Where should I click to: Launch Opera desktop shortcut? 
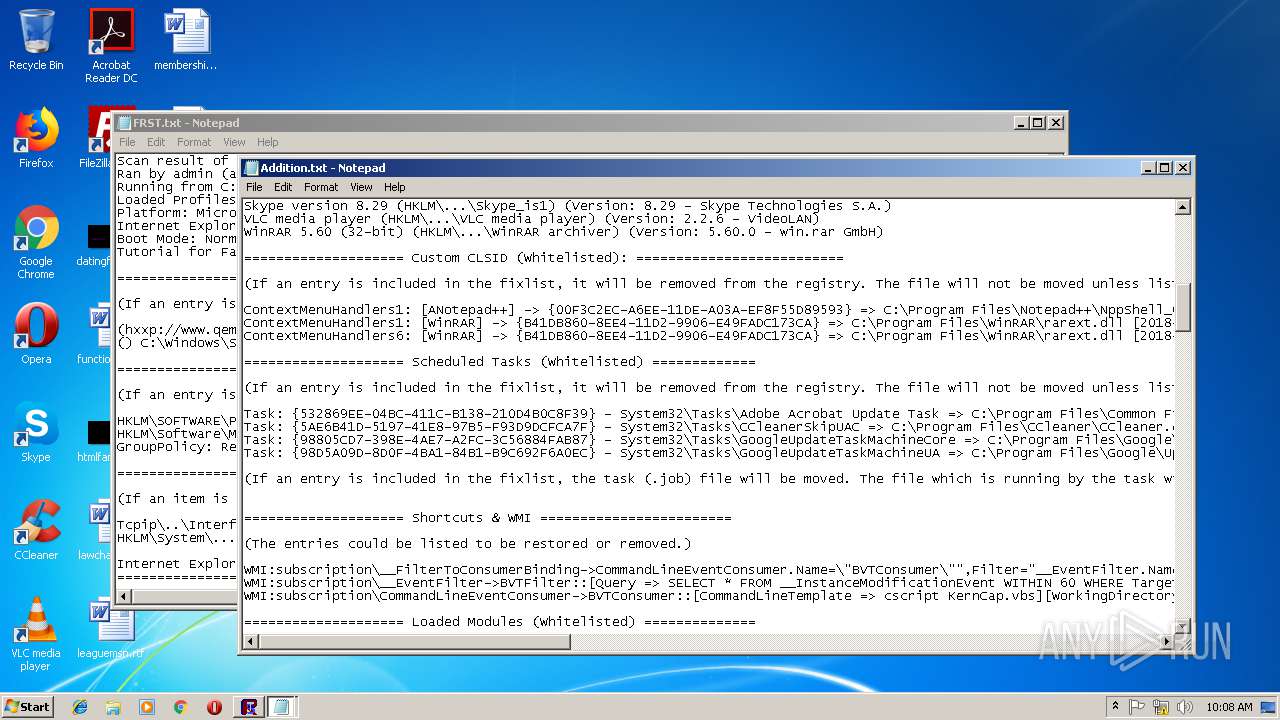click(x=36, y=333)
